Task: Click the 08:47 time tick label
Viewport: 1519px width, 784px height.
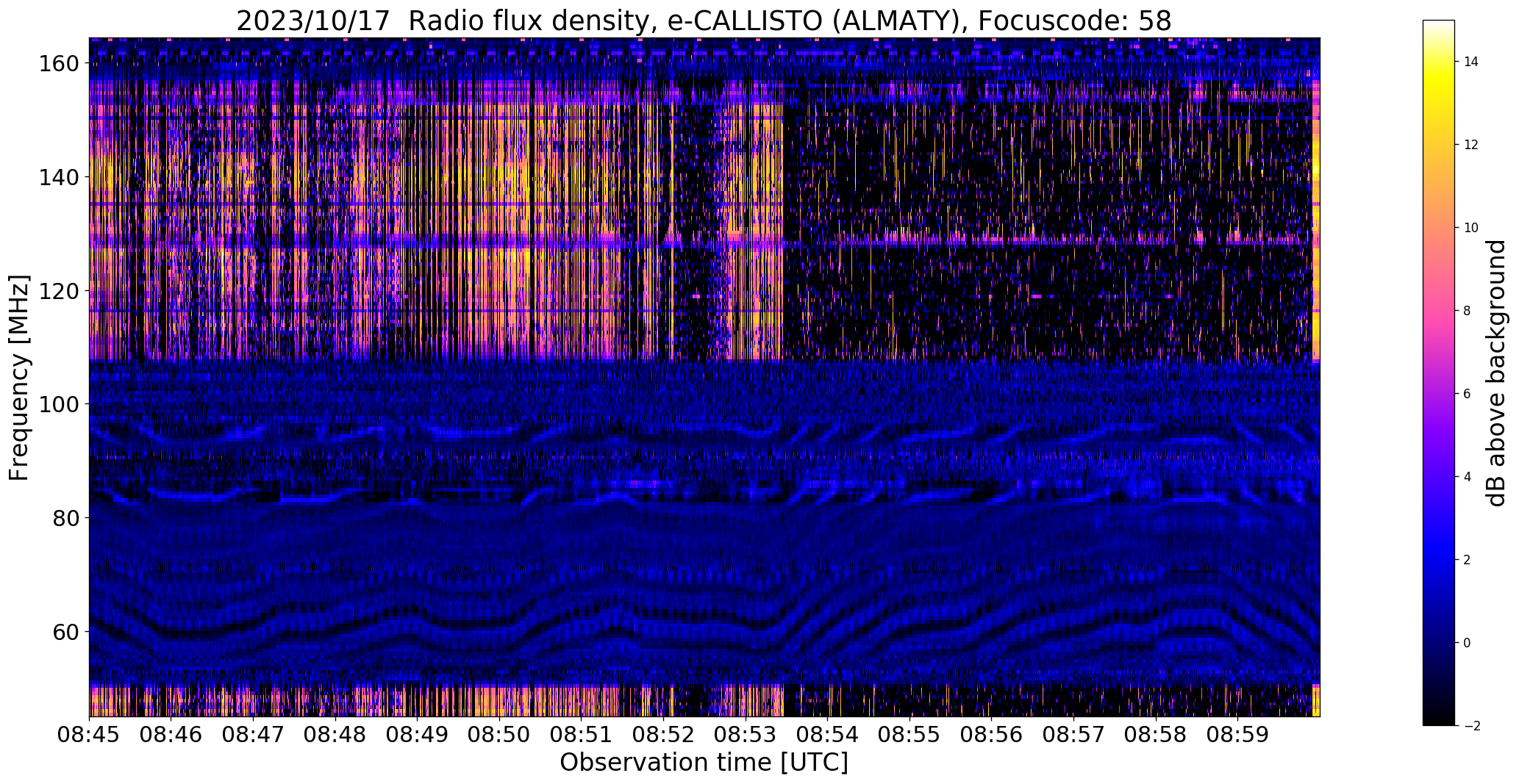Action: (x=254, y=735)
